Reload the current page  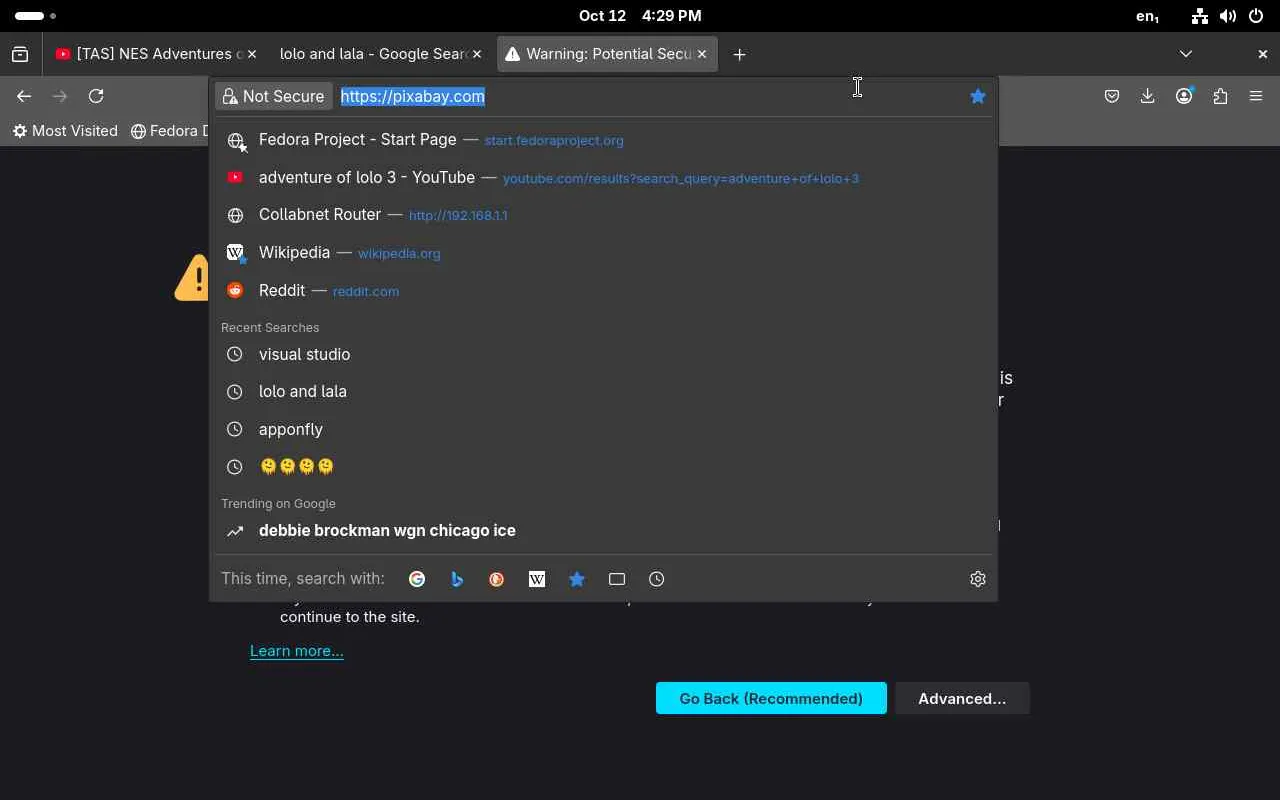click(96, 96)
